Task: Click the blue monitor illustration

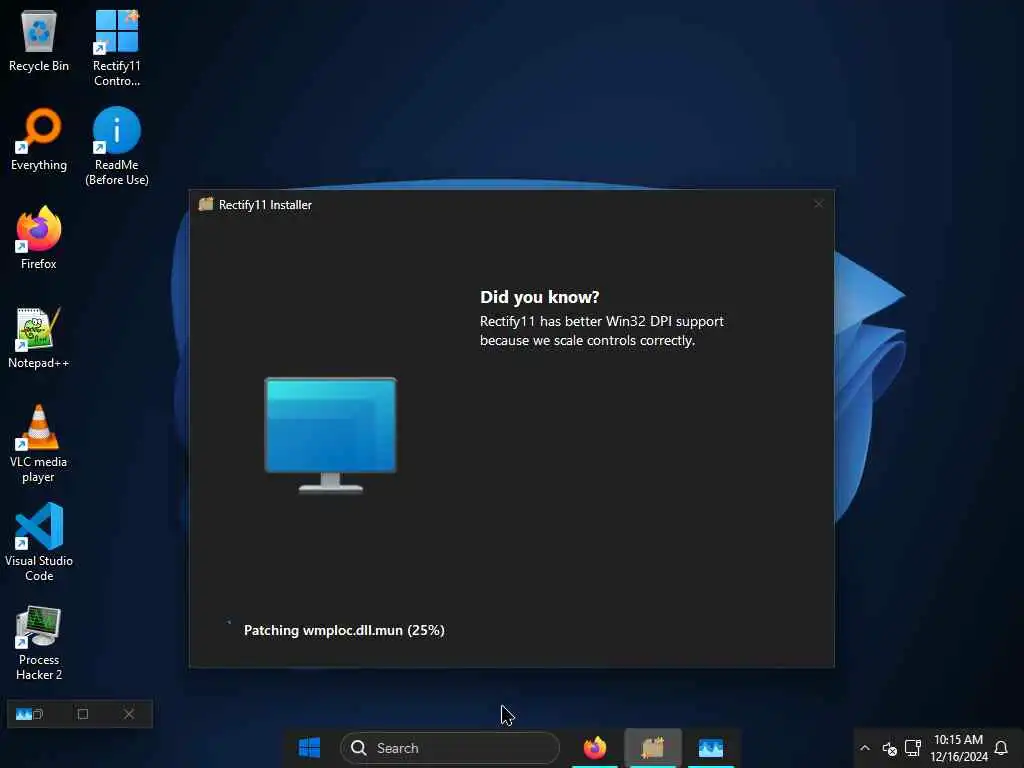Action: click(330, 434)
